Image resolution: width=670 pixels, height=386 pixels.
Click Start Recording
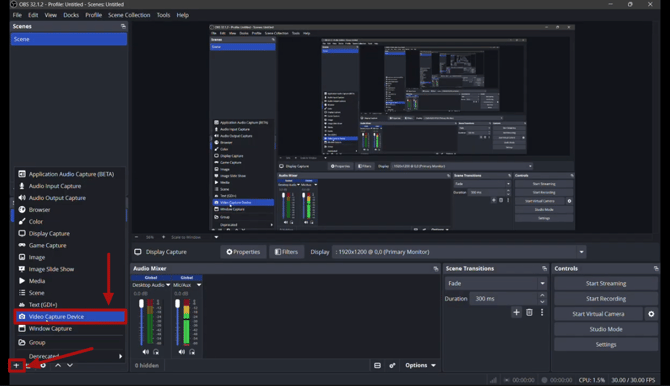click(x=606, y=299)
